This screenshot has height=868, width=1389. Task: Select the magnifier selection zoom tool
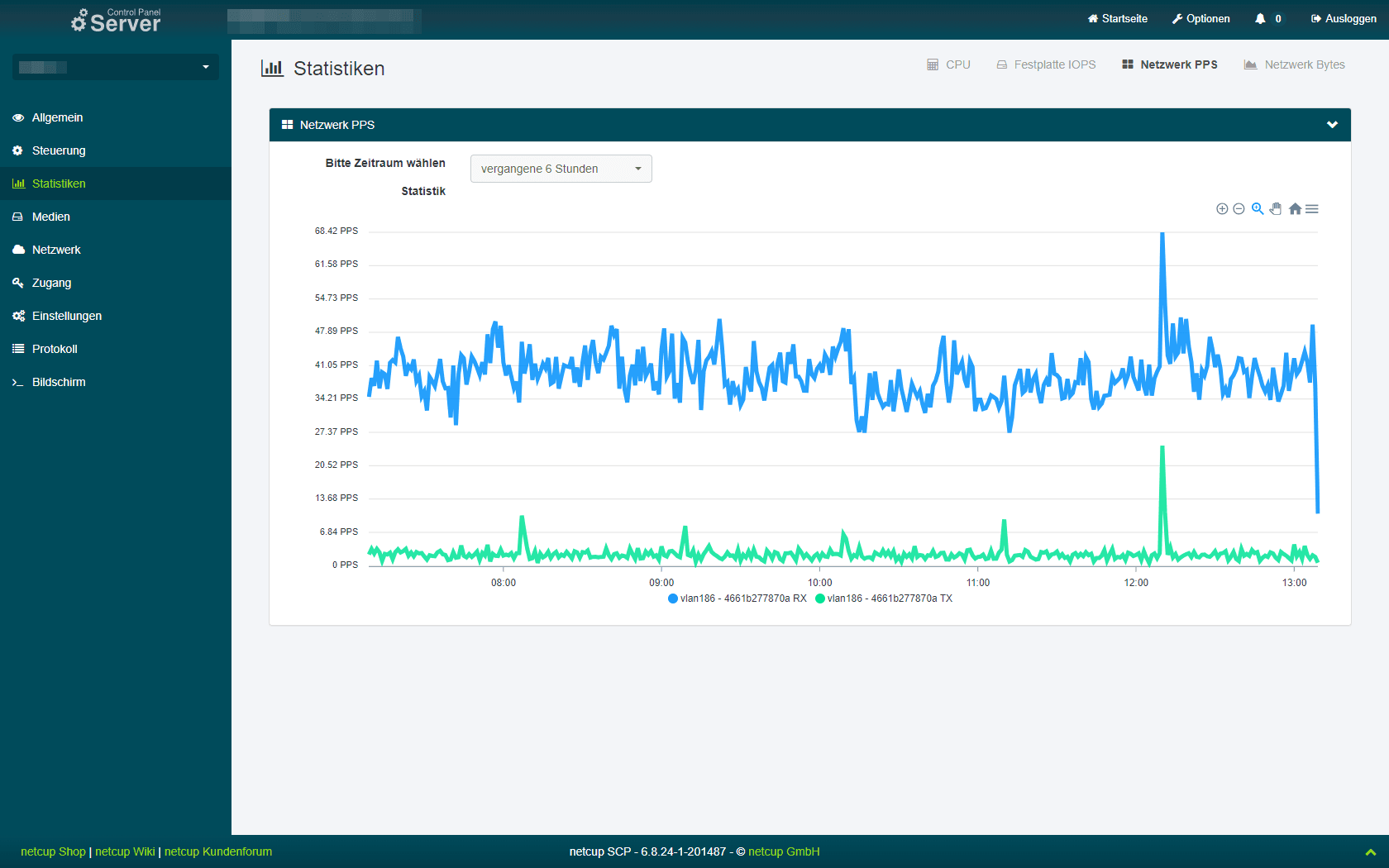pos(1258,209)
